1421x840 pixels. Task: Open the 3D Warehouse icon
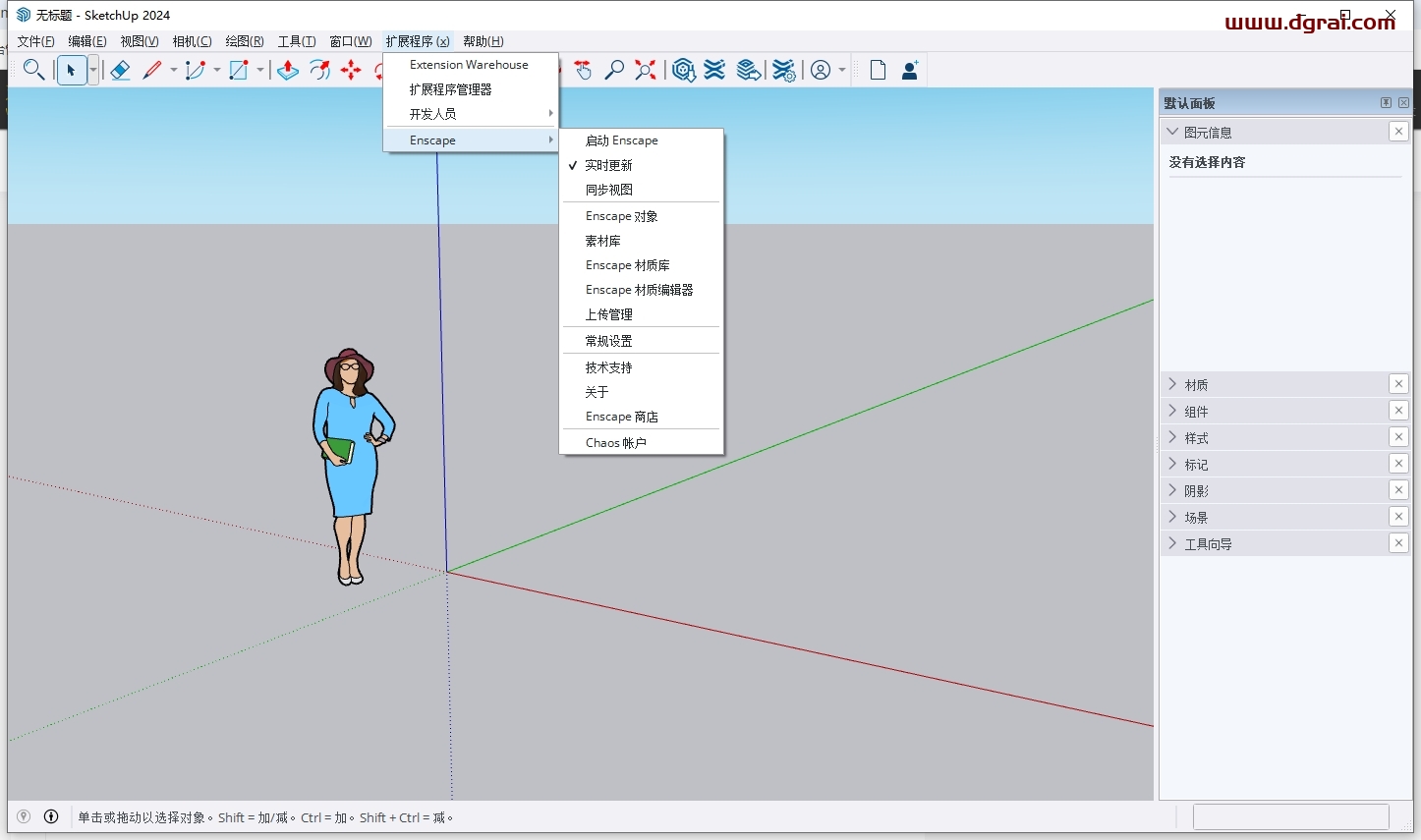pyautogui.click(x=684, y=70)
